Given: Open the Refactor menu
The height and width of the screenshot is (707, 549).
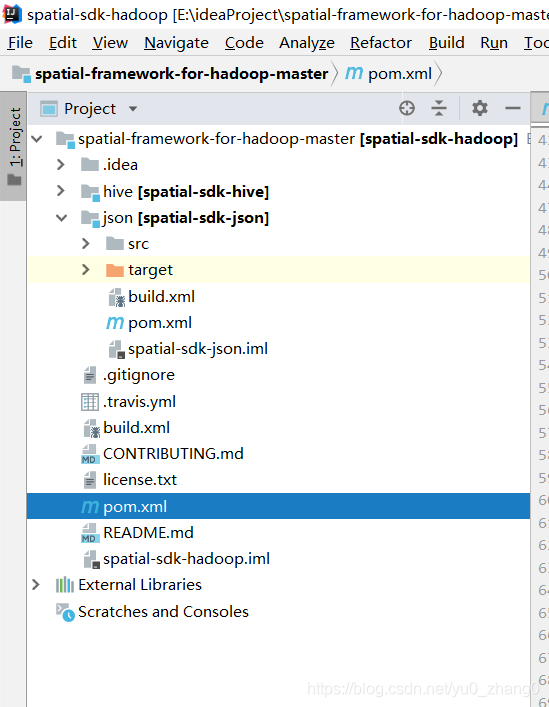Looking at the screenshot, I should [381, 43].
